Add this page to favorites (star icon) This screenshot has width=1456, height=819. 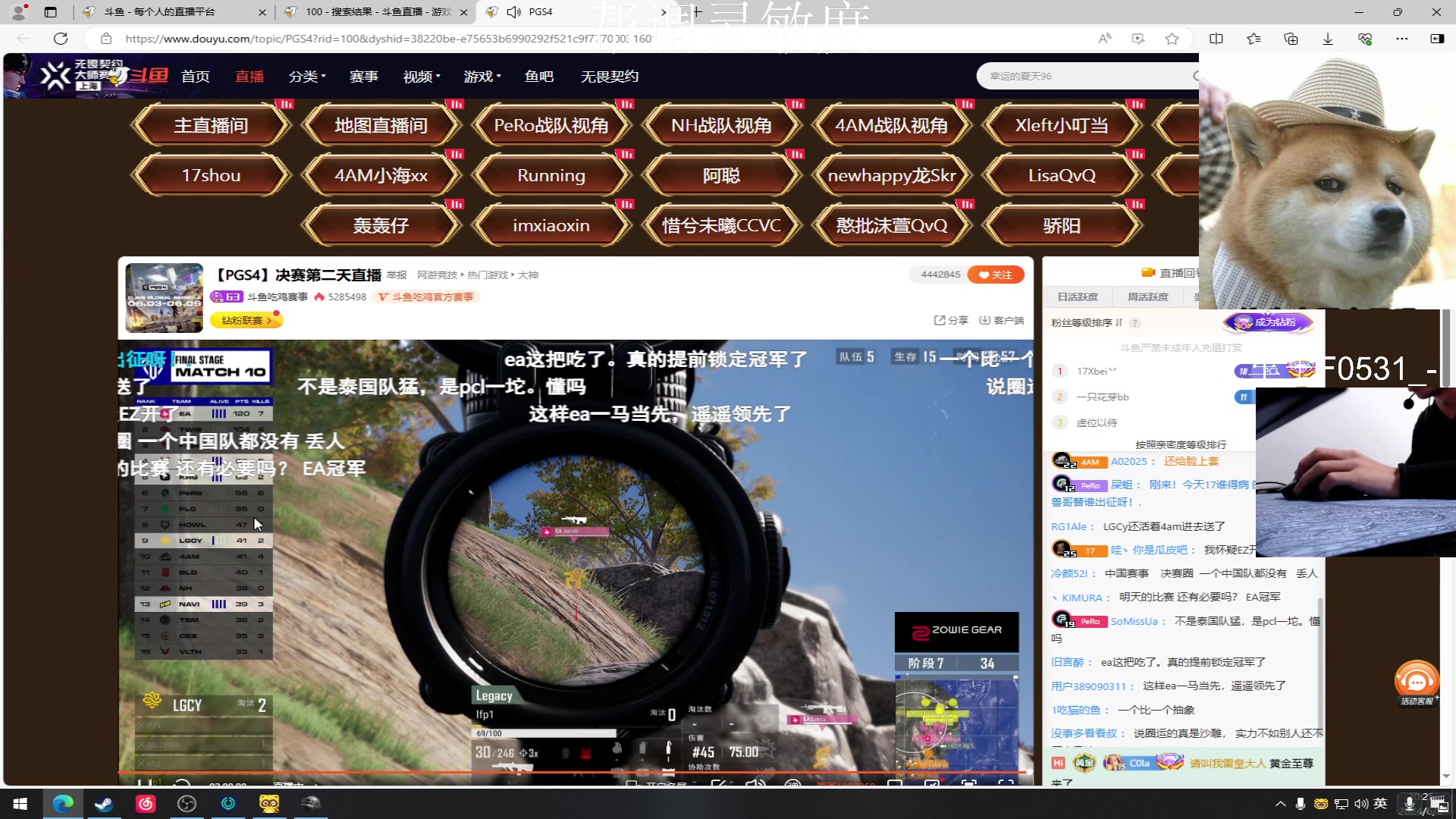pyautogui.click(x=1172, y=39)
